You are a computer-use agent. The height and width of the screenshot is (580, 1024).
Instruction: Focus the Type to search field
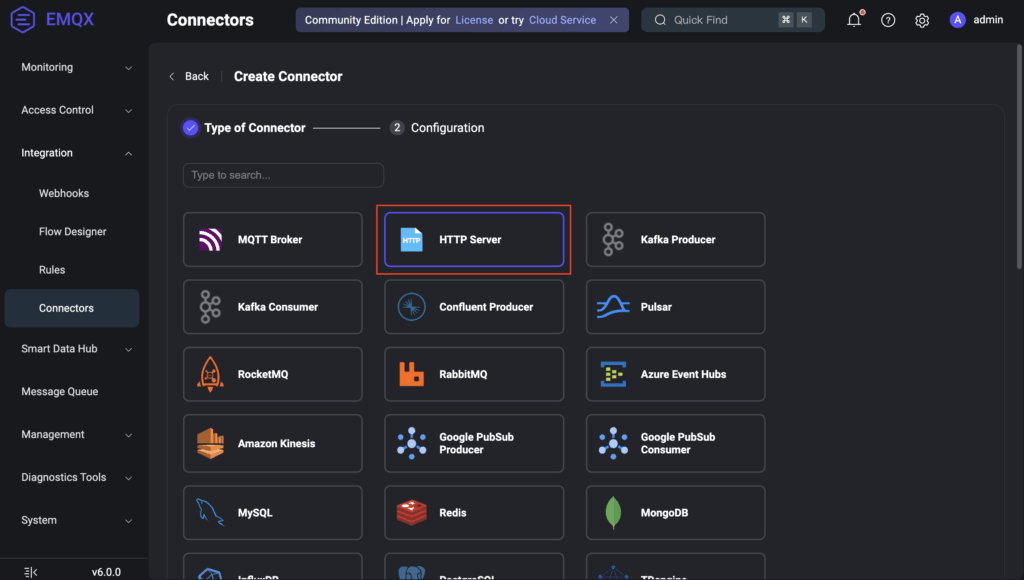click(283, 175)
